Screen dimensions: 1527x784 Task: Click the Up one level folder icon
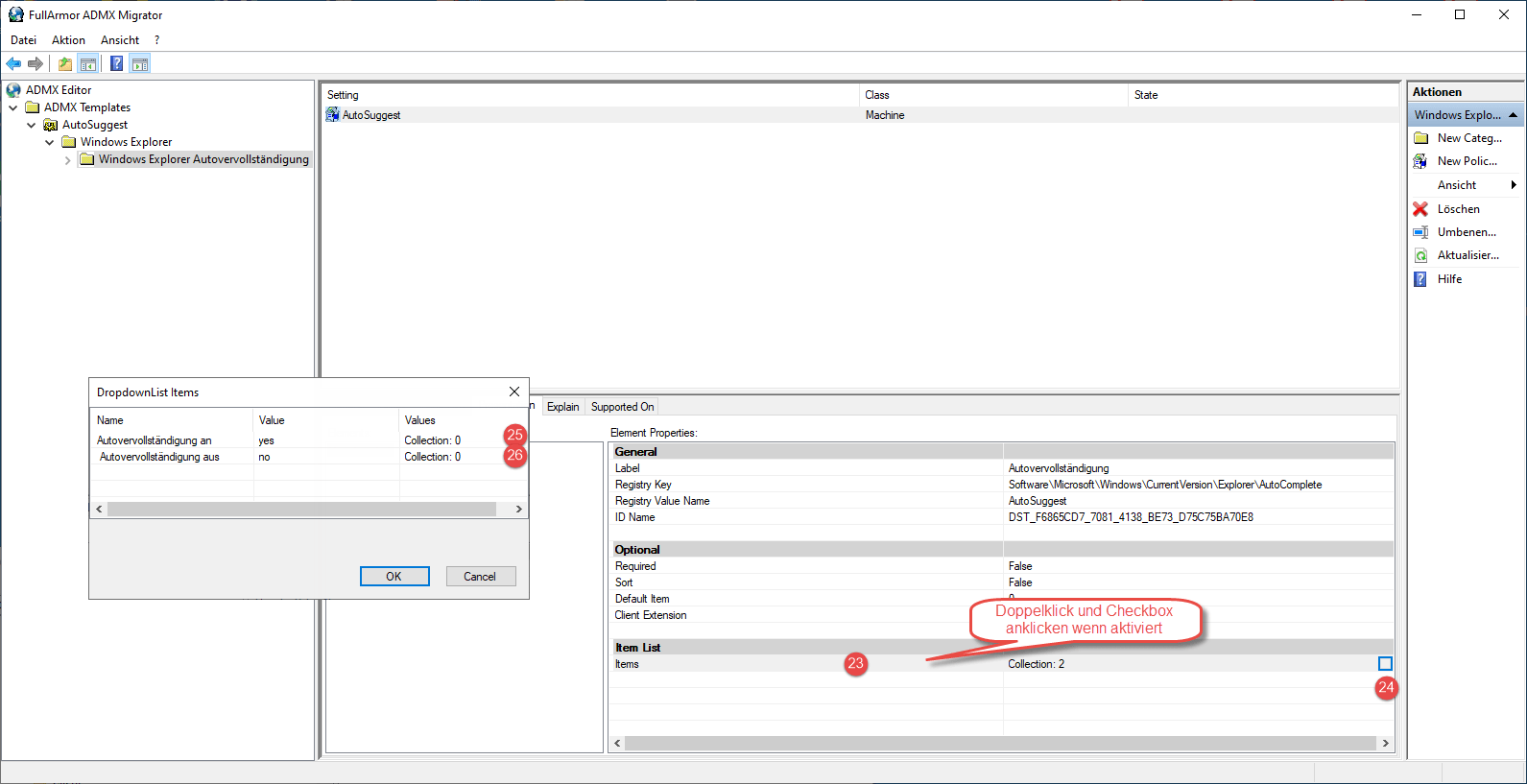[64, 64]
